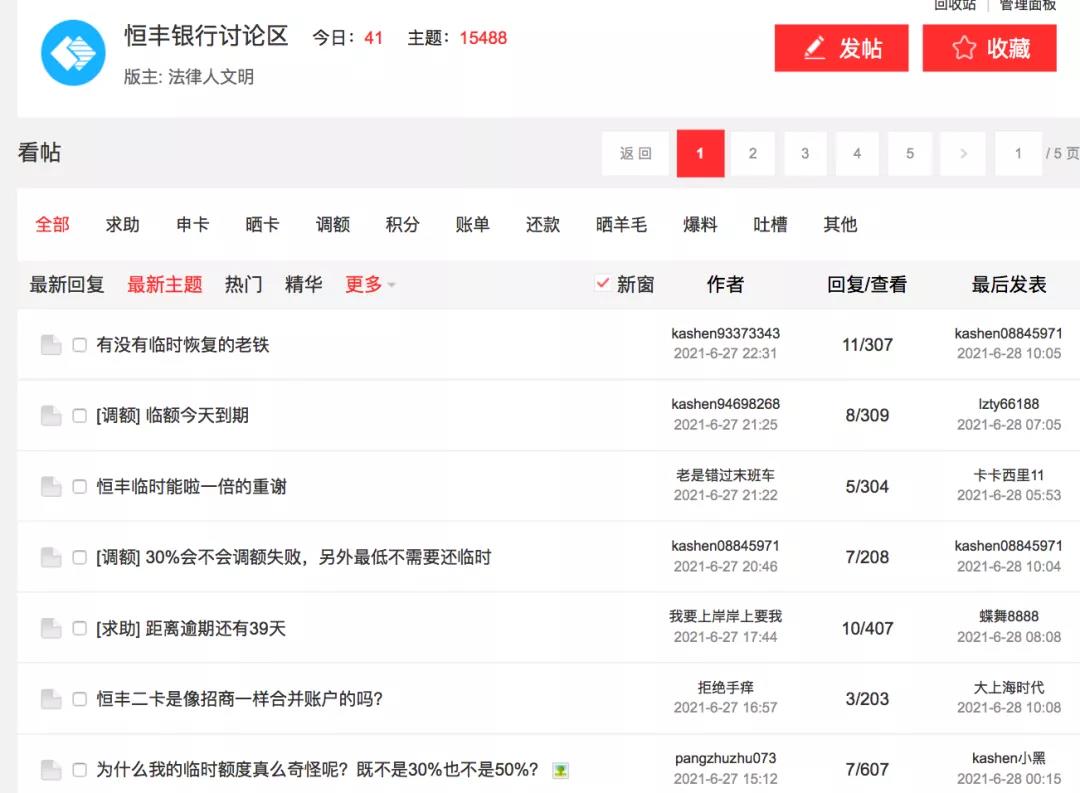This screenshot has height=793, width=1080.
Task: Click the red 收藏 favorite button
Action: click(x=990, y=48)
